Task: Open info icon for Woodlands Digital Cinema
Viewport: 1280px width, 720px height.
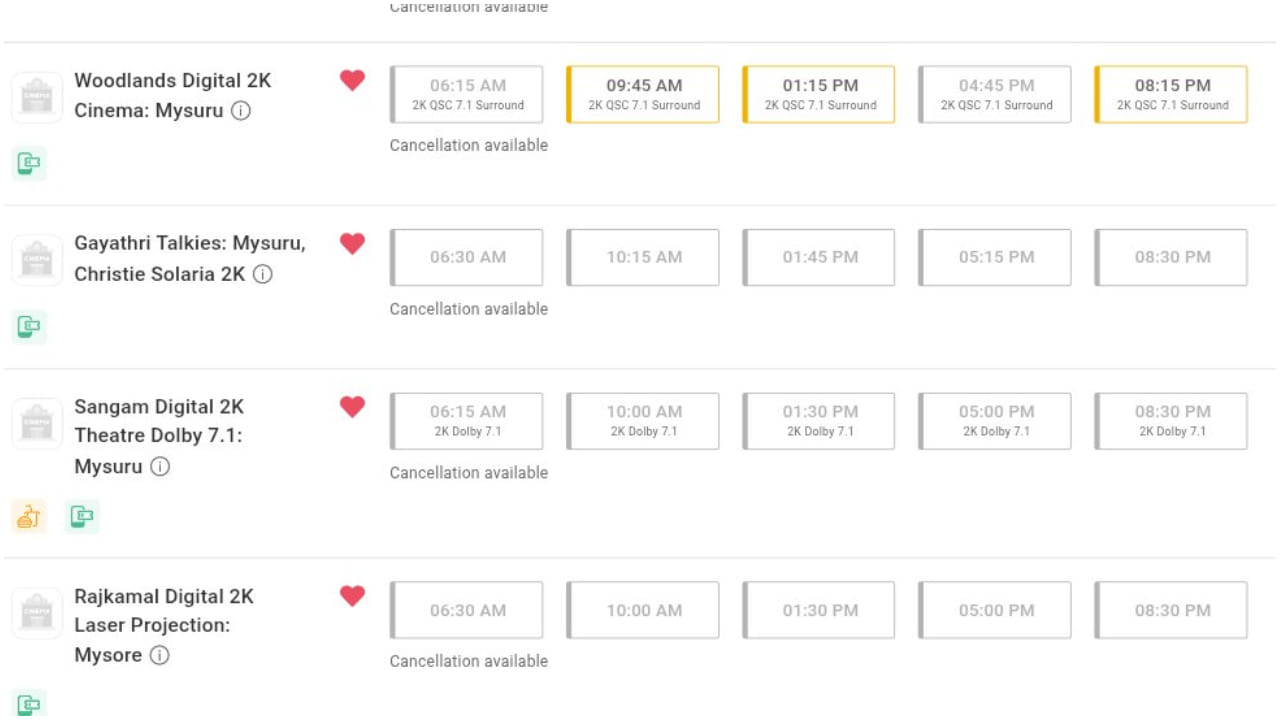Action: tap(241, 111)
